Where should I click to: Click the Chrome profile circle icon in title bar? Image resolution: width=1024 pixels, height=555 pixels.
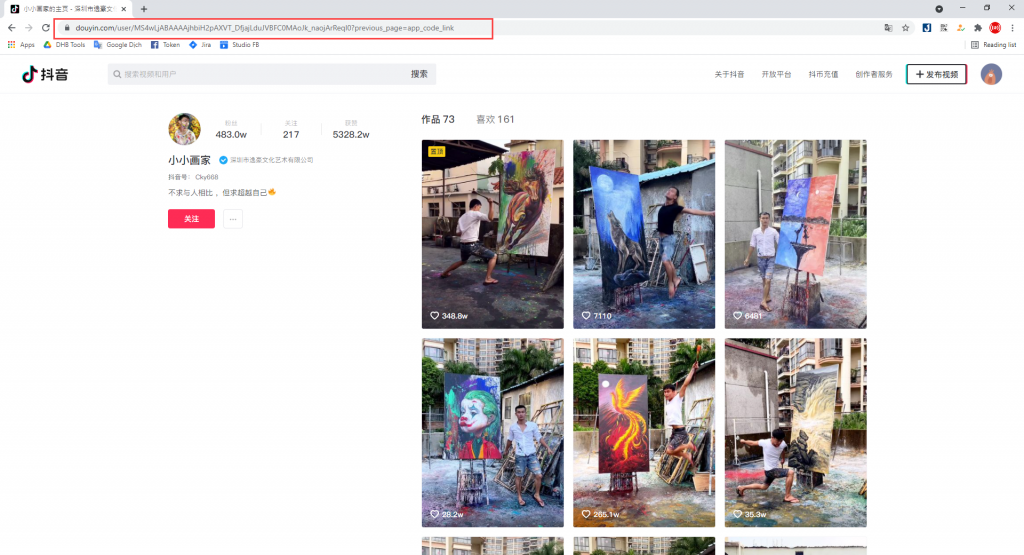[x=939, y=8]
